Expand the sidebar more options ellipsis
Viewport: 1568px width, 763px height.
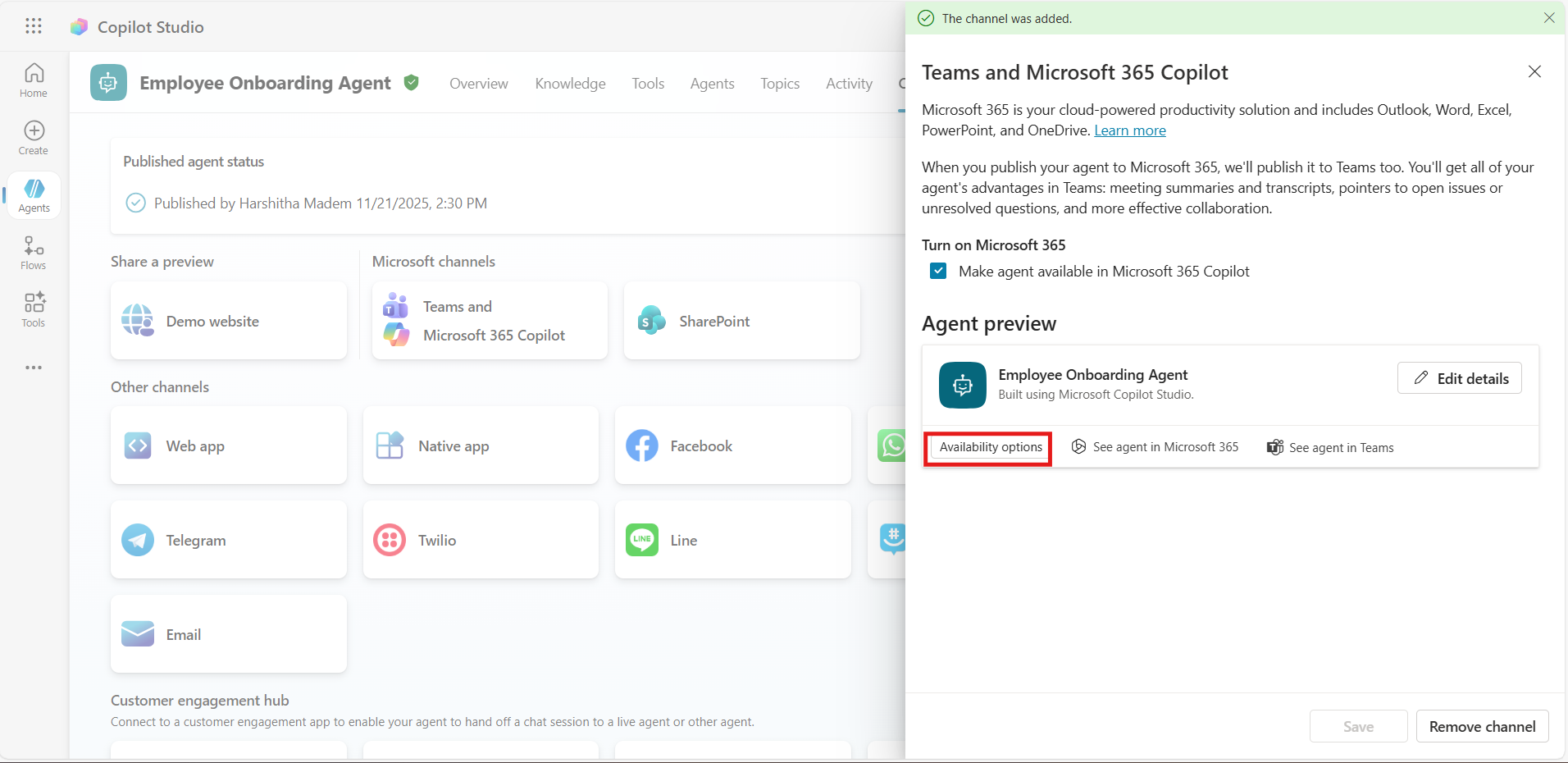click(34, 368)
